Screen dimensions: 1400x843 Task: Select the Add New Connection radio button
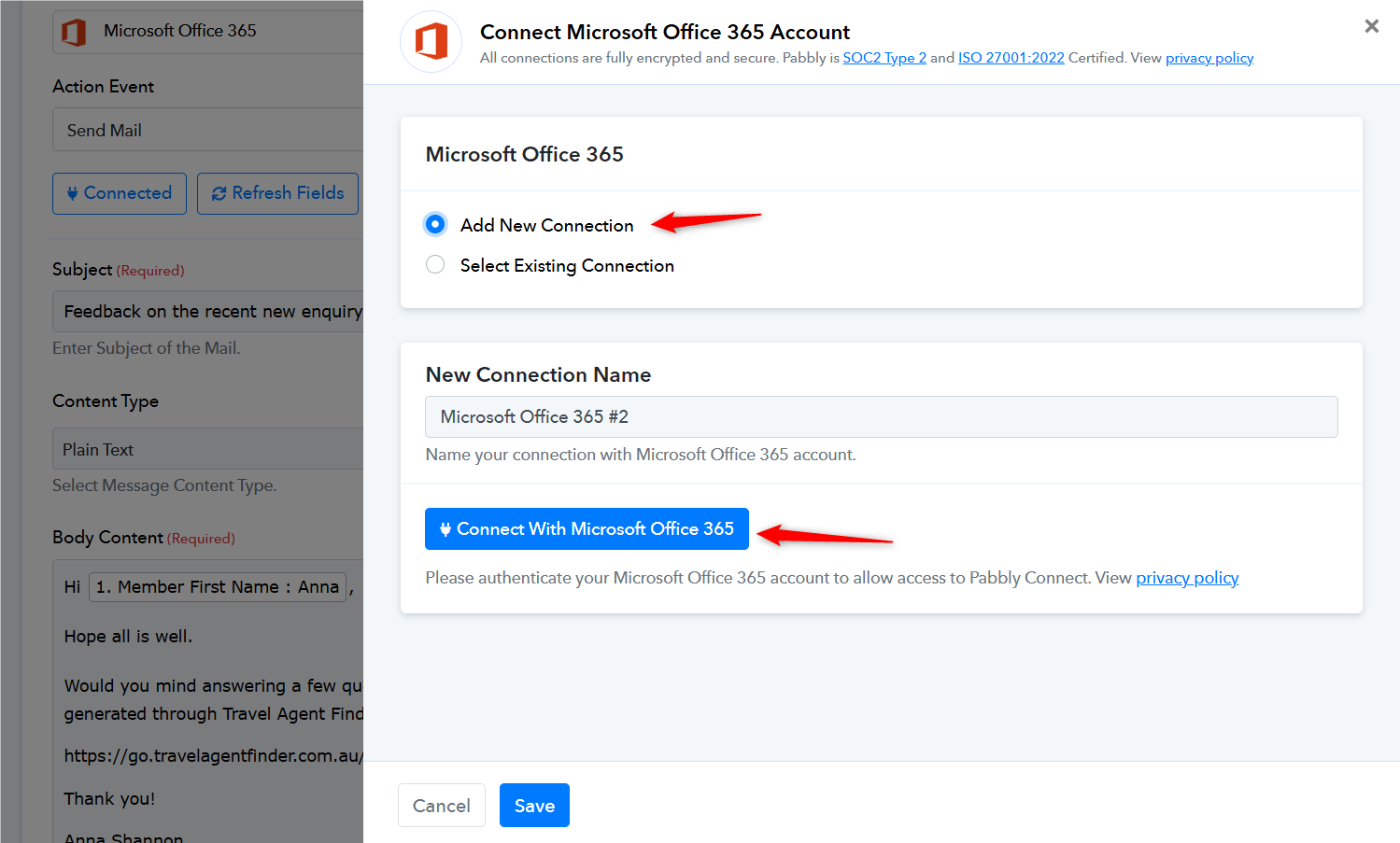point(435,224)
